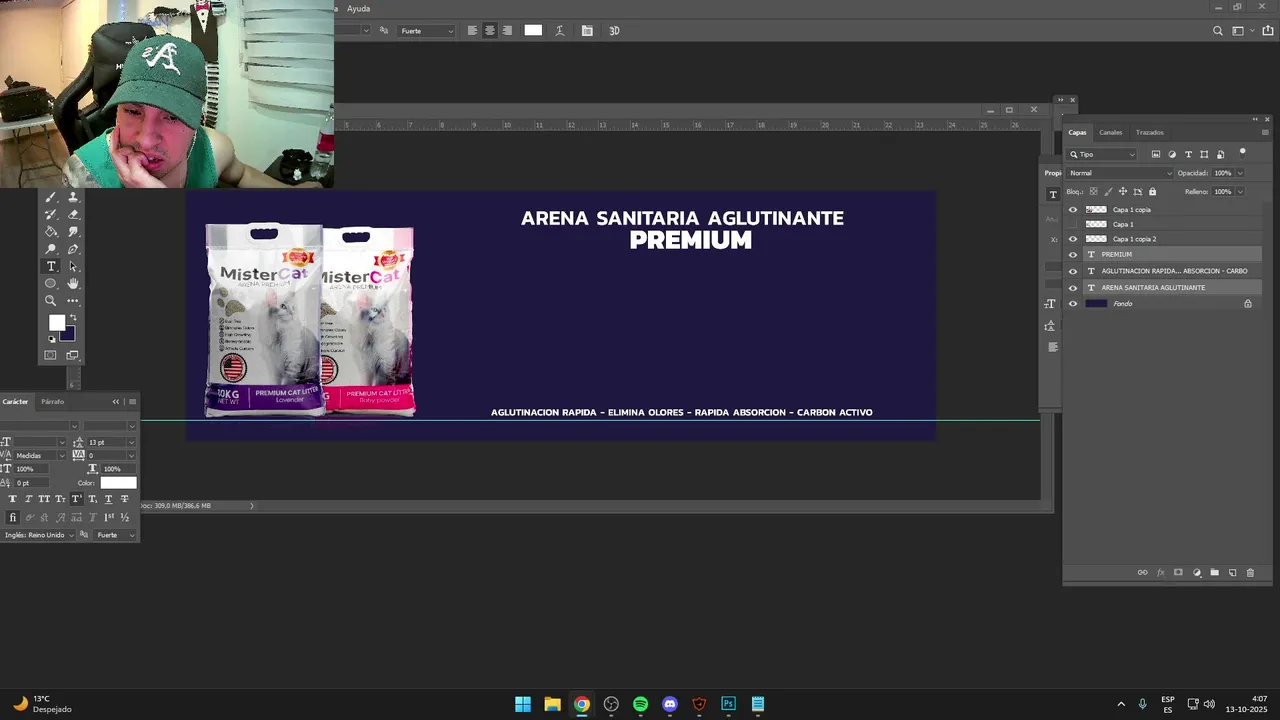Open the Tipo layer filter dropdown

click(x=1102, y=154)
